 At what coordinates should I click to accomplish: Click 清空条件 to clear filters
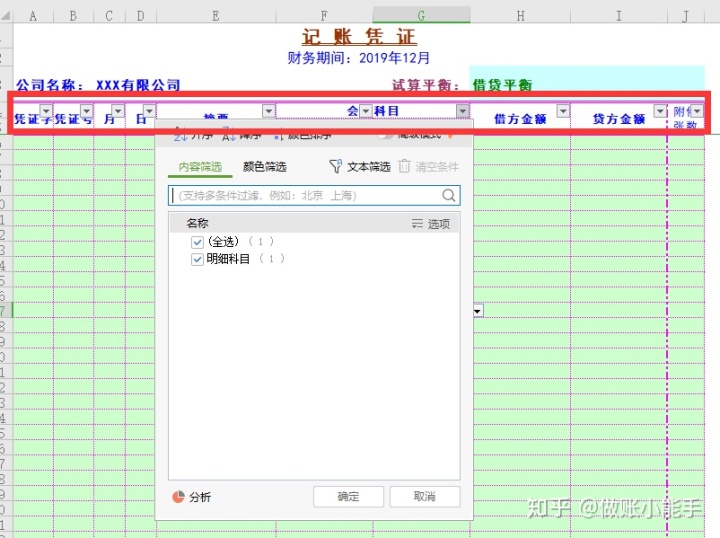click(437, 167)
